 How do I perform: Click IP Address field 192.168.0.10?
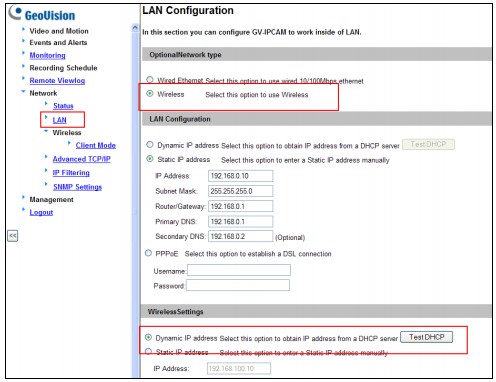click(240, 176)
